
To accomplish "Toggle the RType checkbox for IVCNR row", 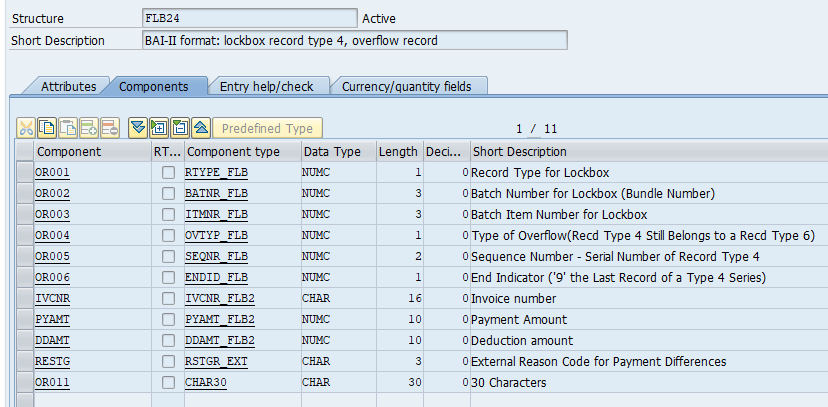I will coord(168,299).
